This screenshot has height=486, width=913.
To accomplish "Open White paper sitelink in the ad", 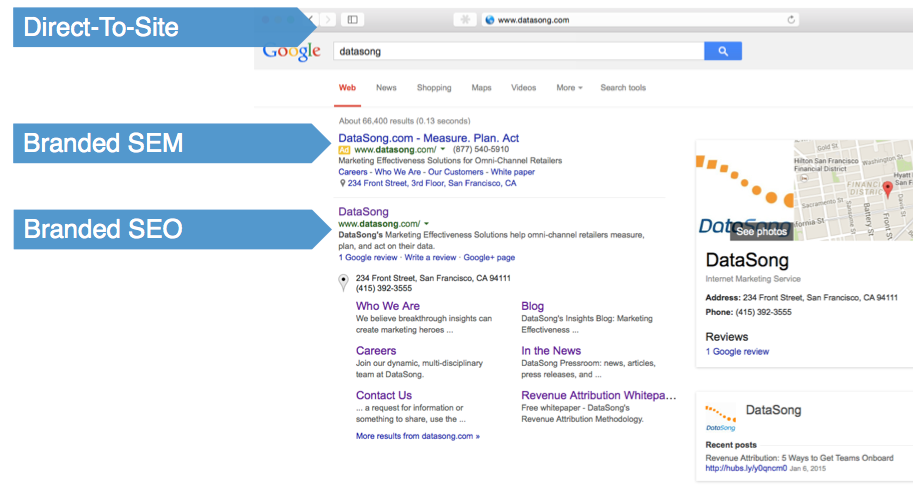I will pos(512,172).
